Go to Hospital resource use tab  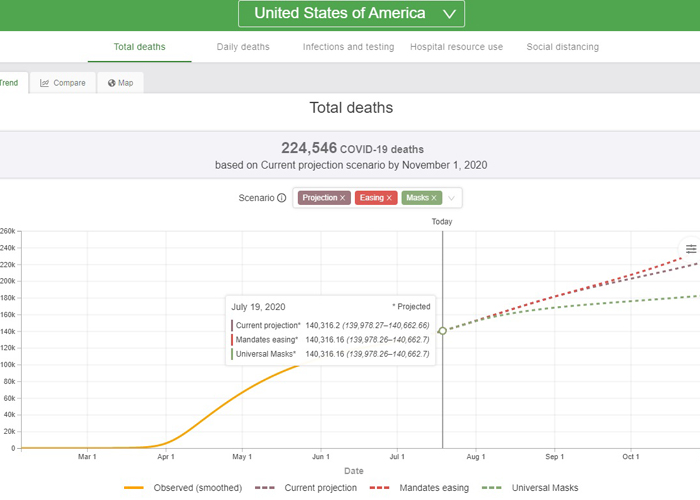pos(456,47)
